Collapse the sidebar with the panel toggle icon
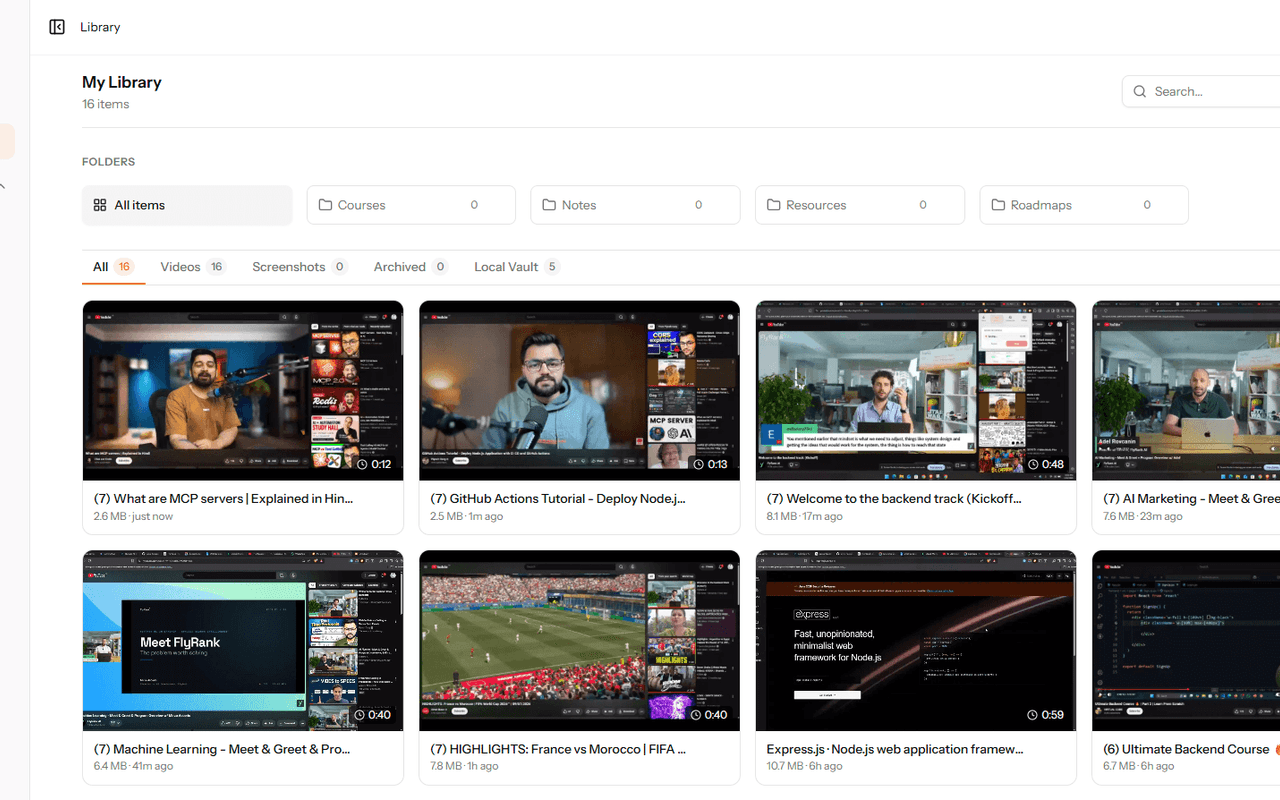The height and width of the screenshot is (800, 1280). [x=57, y=27]
